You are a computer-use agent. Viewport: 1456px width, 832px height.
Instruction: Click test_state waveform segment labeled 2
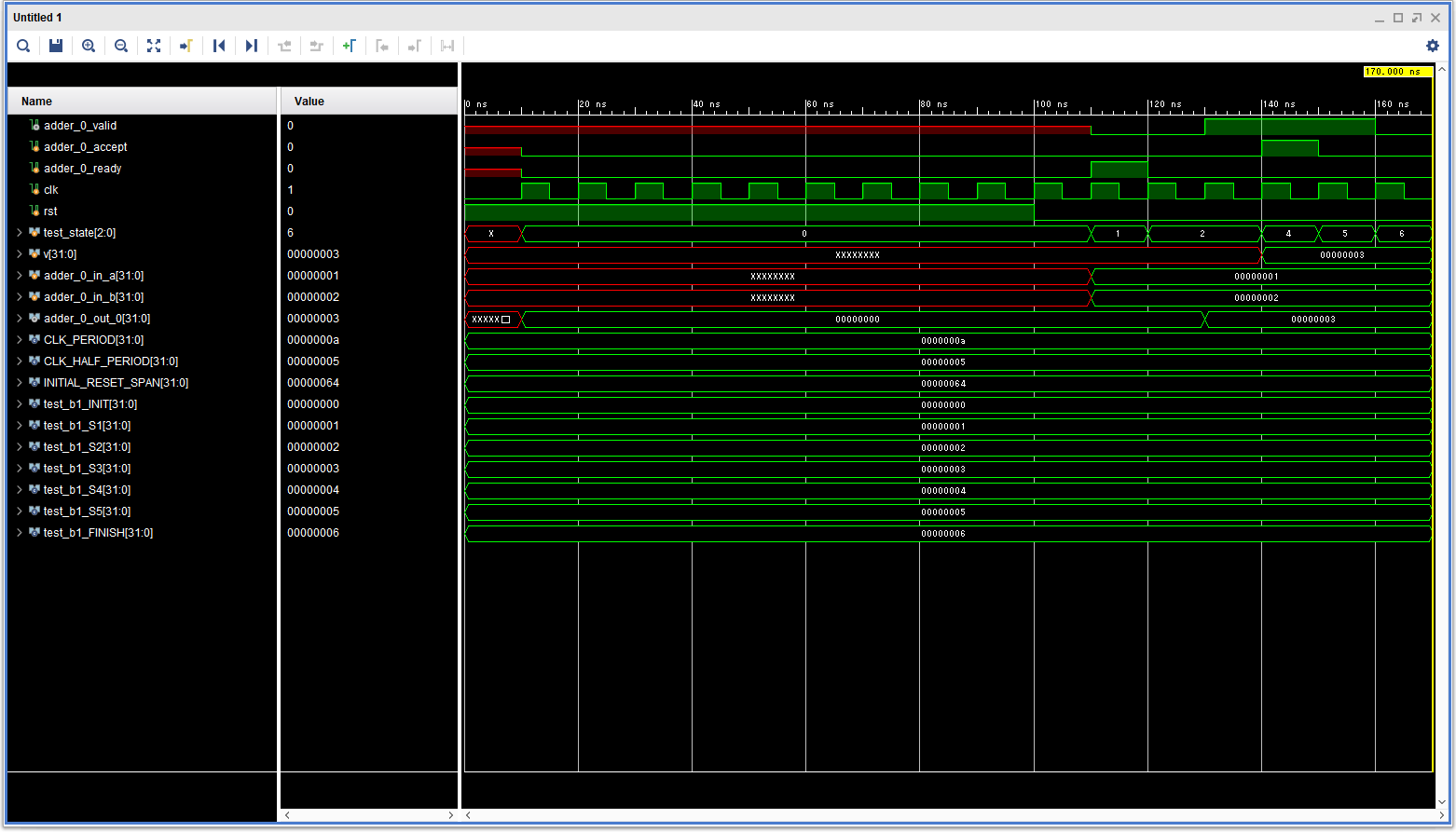point(1202,233)
